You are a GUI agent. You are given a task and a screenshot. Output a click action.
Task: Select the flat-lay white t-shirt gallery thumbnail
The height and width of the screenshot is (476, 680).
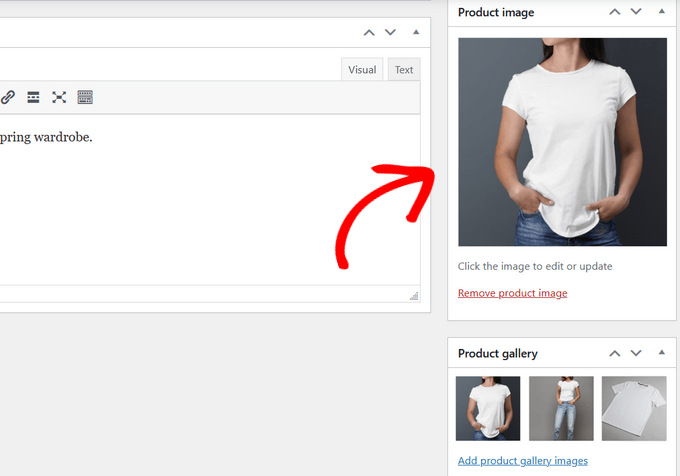(634, 408)
